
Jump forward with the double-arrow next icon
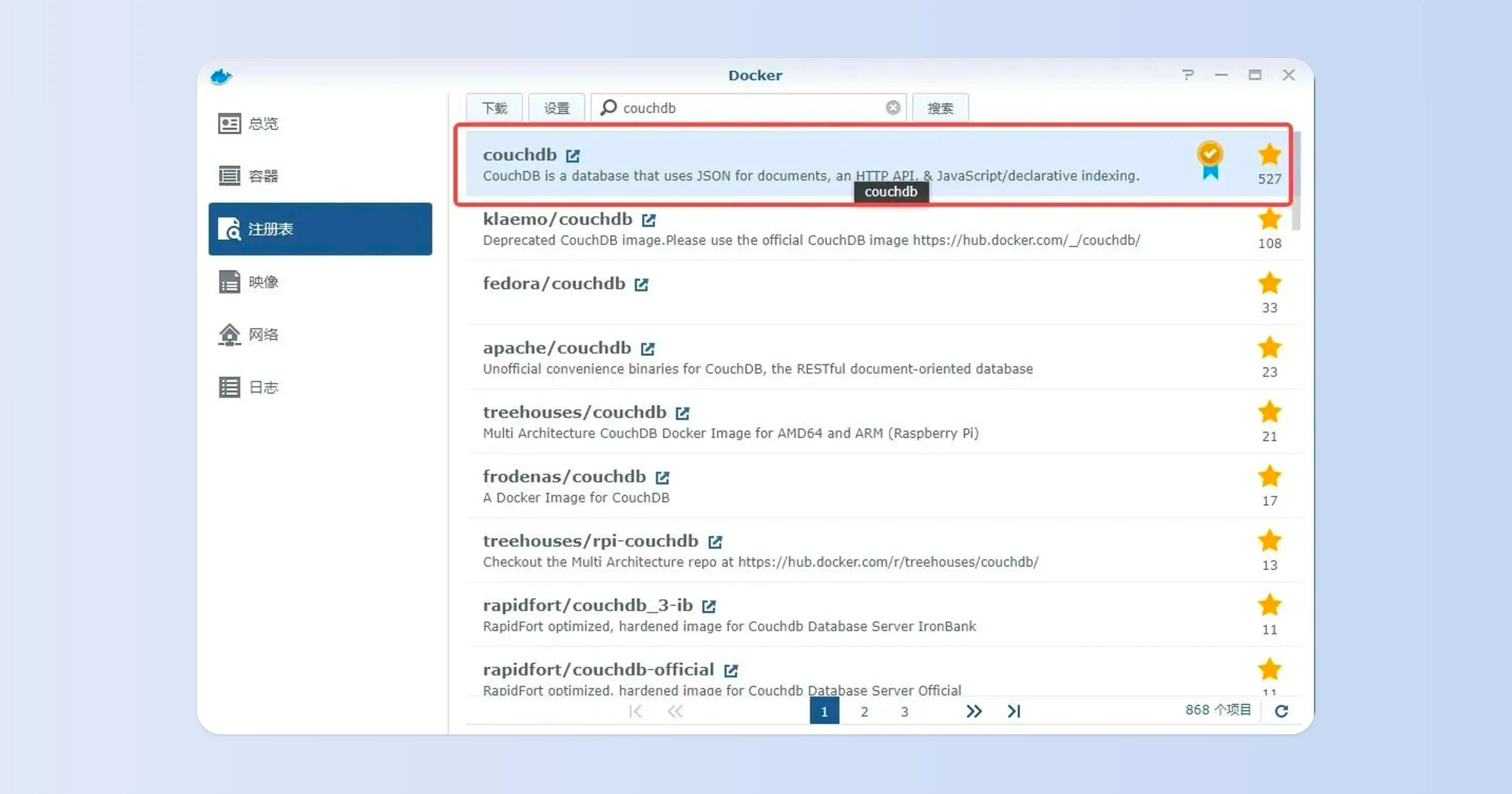[974, 711]
